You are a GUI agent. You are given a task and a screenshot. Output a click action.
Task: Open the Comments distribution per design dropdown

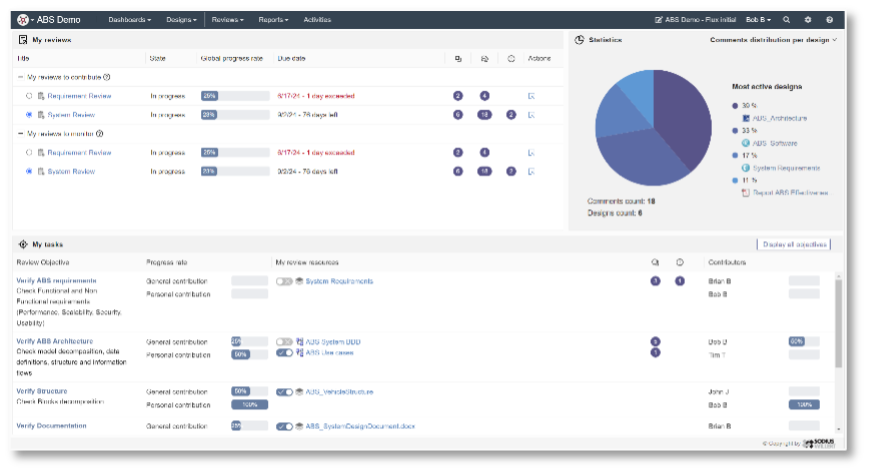coord(773,40)
